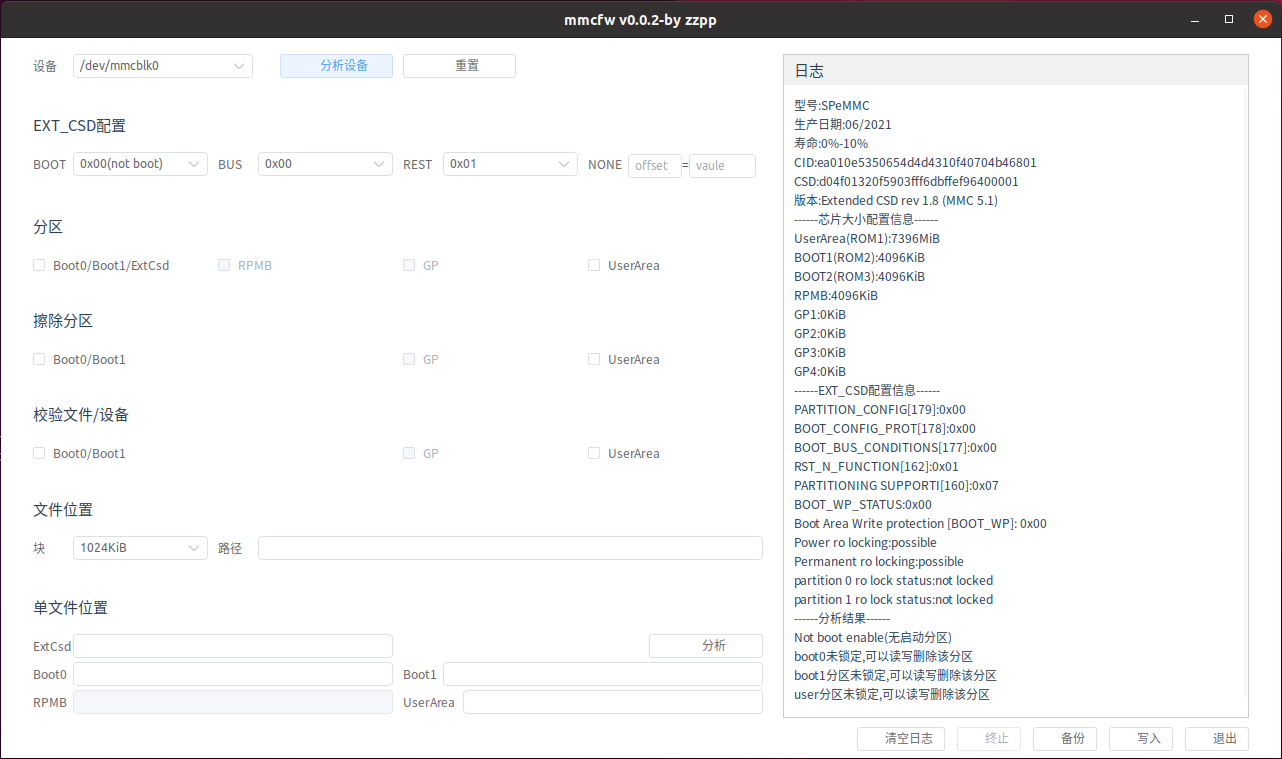Click the 分析设备 button
This screenshot has width=1282, height=759.
click(336, 66)
